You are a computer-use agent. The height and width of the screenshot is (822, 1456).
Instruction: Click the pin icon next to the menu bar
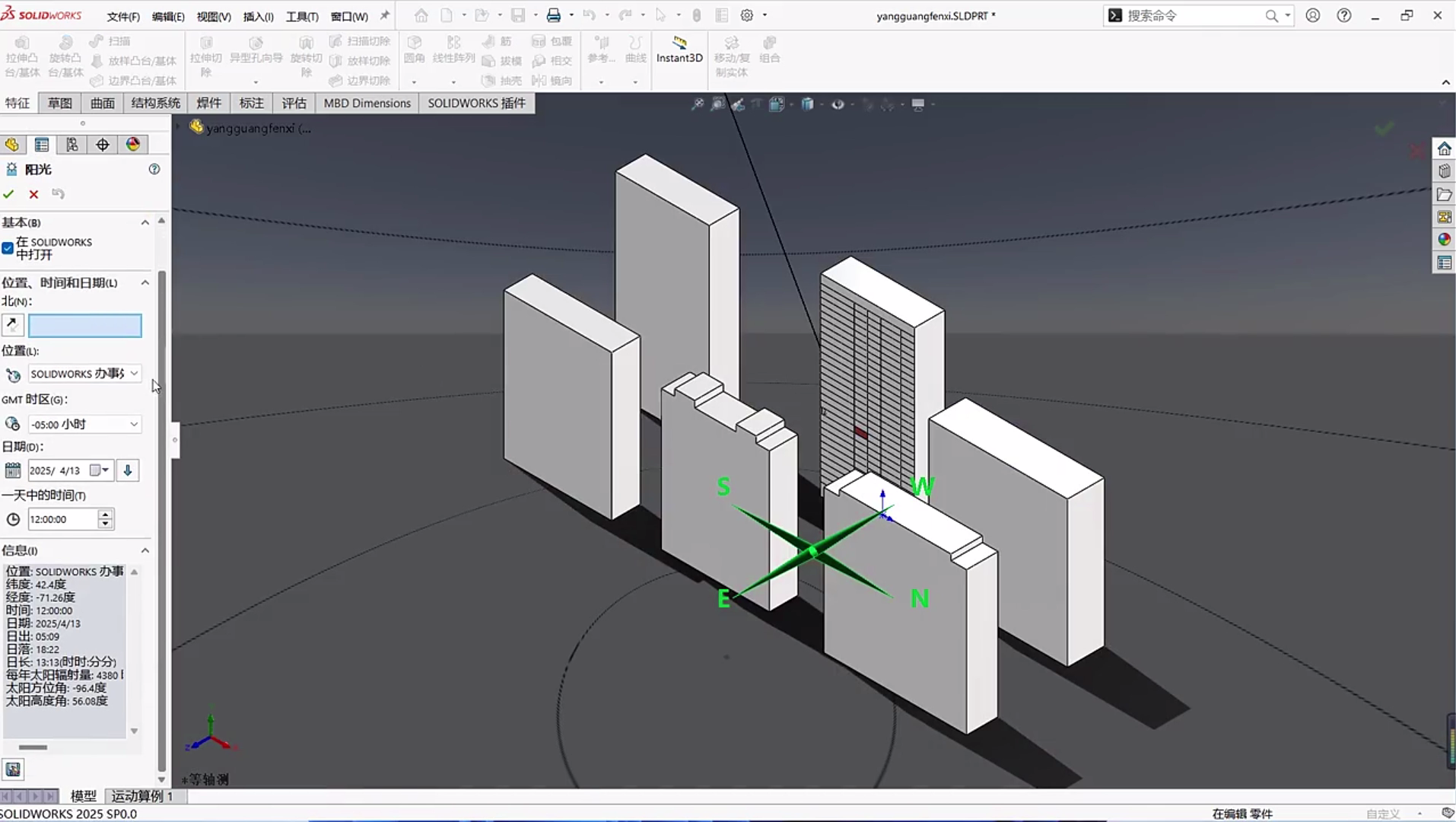[385, 15]
